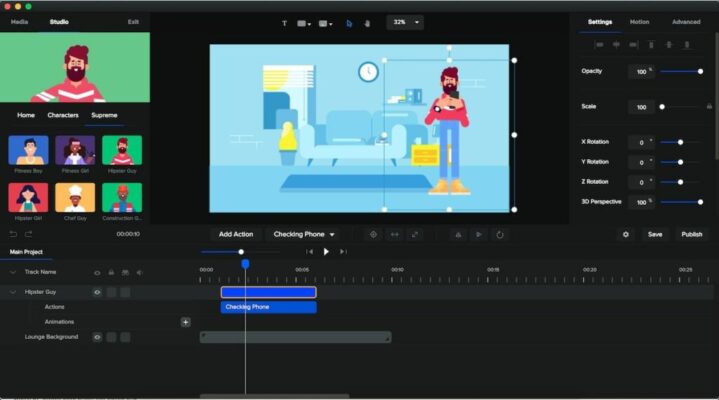Switch to the Motion tab
The width and height of the screenshot is (719, 400).
click(x=639, y=21)
